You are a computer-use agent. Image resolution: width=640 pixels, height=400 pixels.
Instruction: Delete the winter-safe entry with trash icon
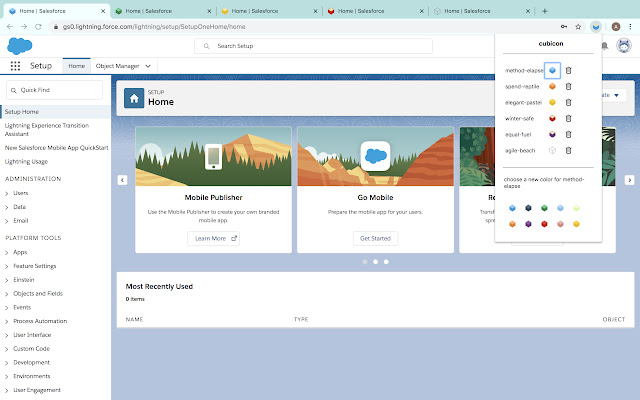click(x=568, y=118)
